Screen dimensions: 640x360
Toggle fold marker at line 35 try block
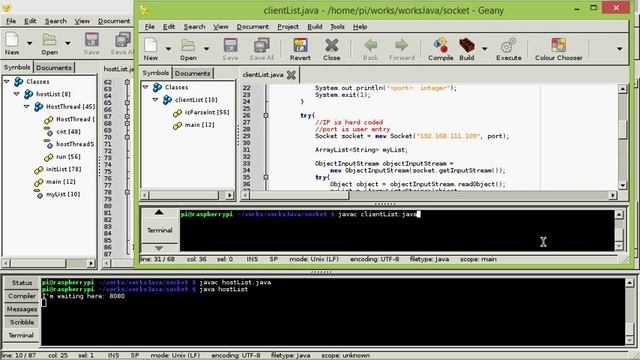click(x=266, y=178)
